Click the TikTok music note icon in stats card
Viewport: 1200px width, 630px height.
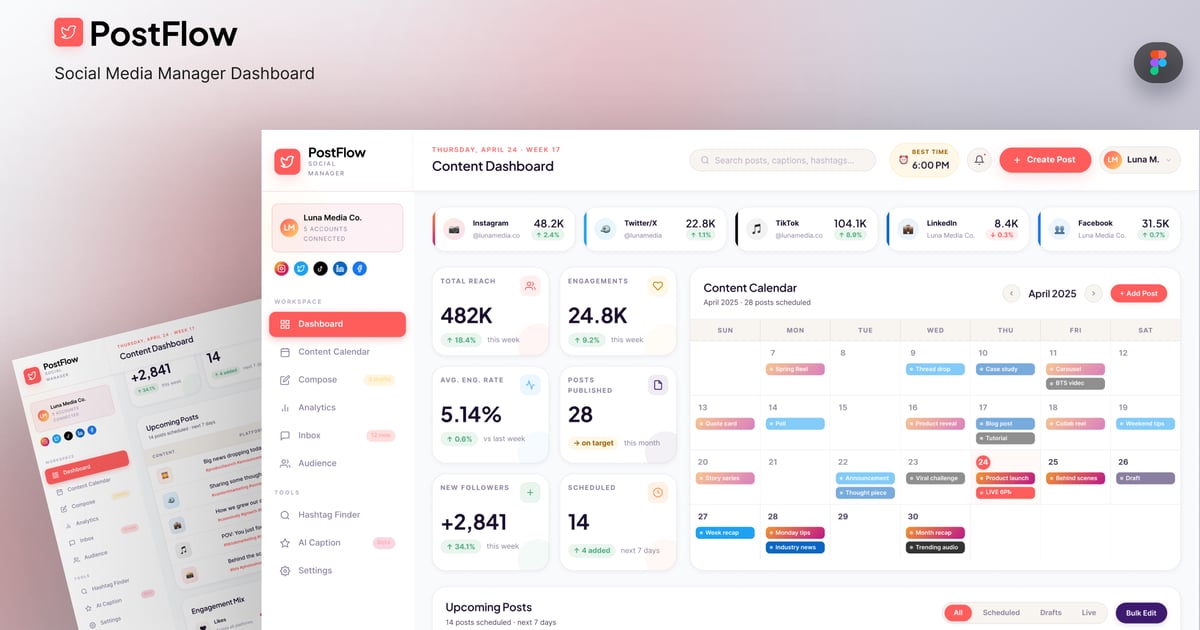point(757,229)
